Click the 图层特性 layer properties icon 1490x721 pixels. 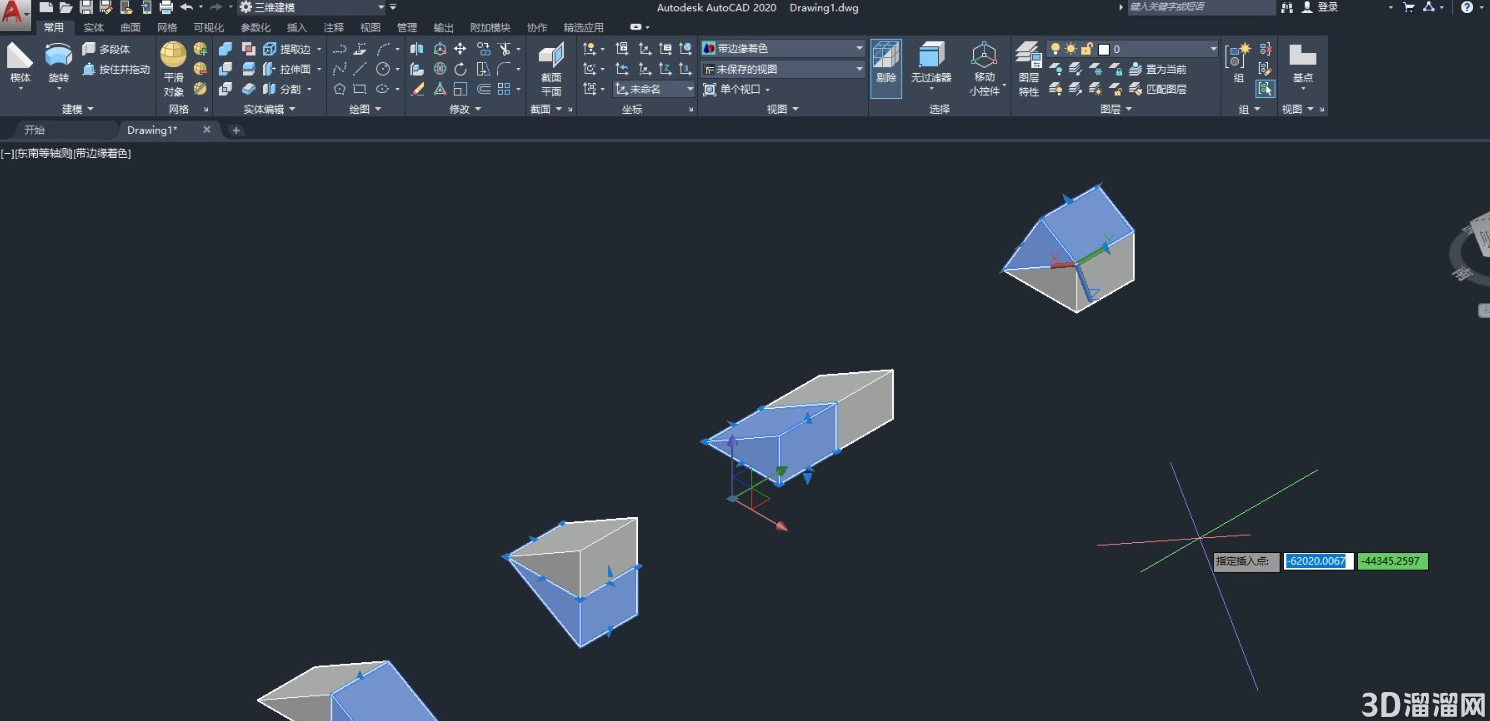tap(1029, 69)
